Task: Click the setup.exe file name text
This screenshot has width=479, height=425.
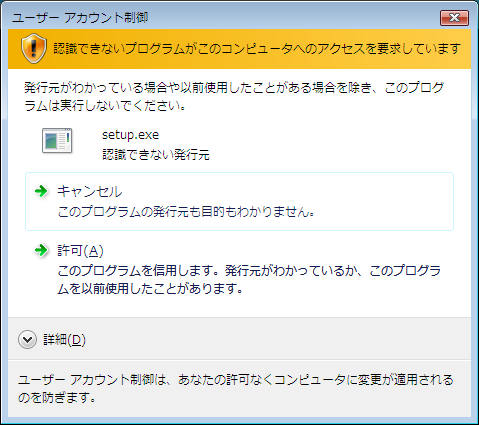Action: 130,135
